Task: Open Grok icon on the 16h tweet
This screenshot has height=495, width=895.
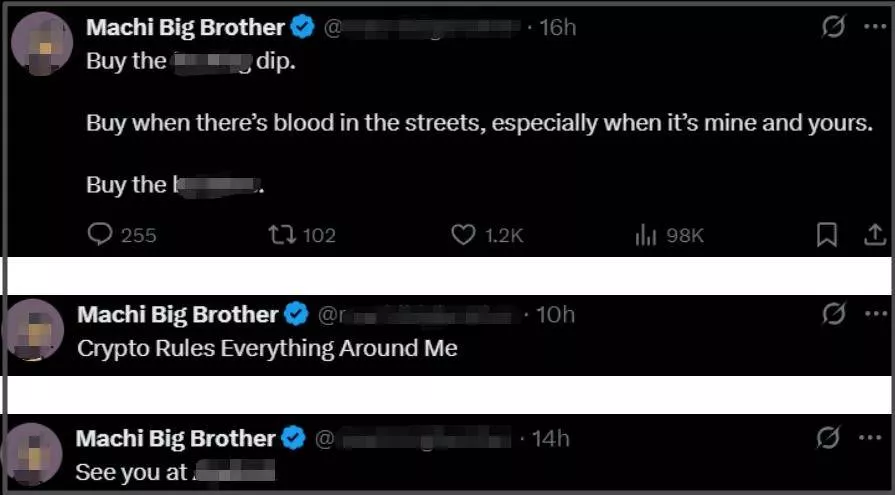Action: pos(832,28)
